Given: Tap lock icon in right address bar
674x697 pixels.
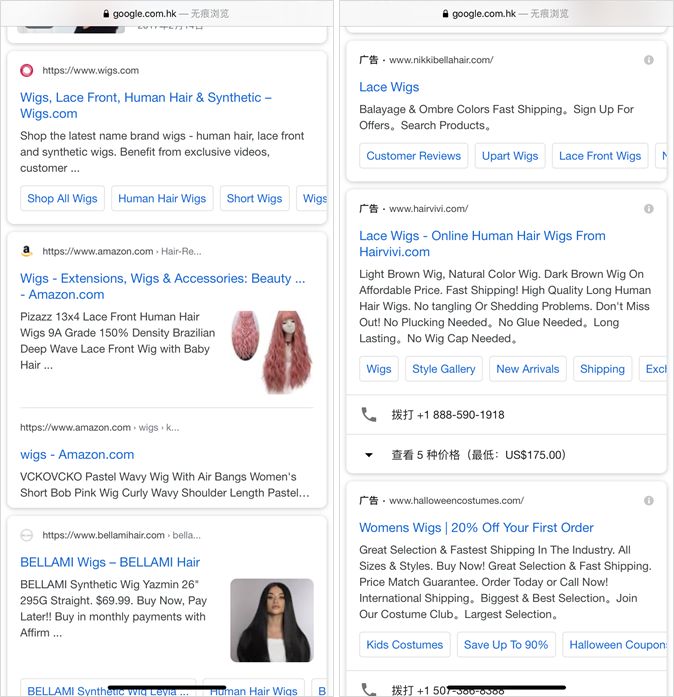Looking at the screenshot, I should point(445,14).
